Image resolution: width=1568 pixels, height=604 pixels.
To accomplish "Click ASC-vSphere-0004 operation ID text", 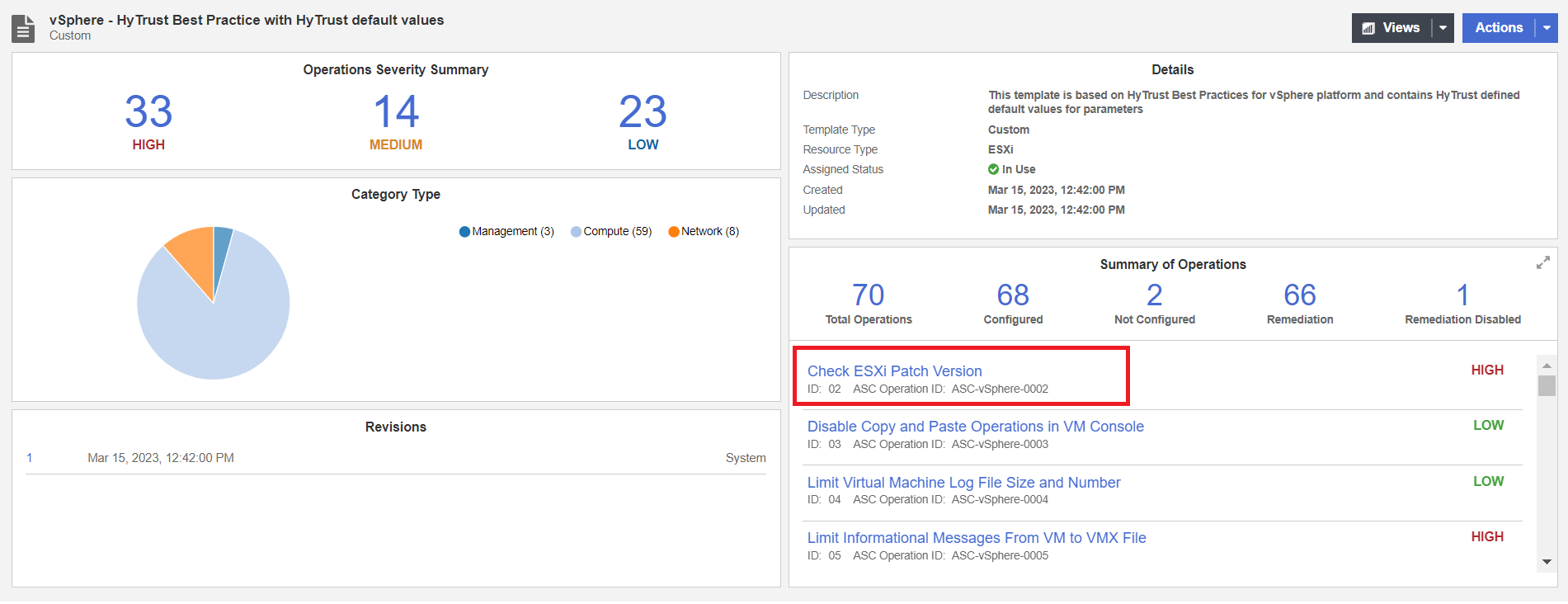I will (x=1000, y=500).
